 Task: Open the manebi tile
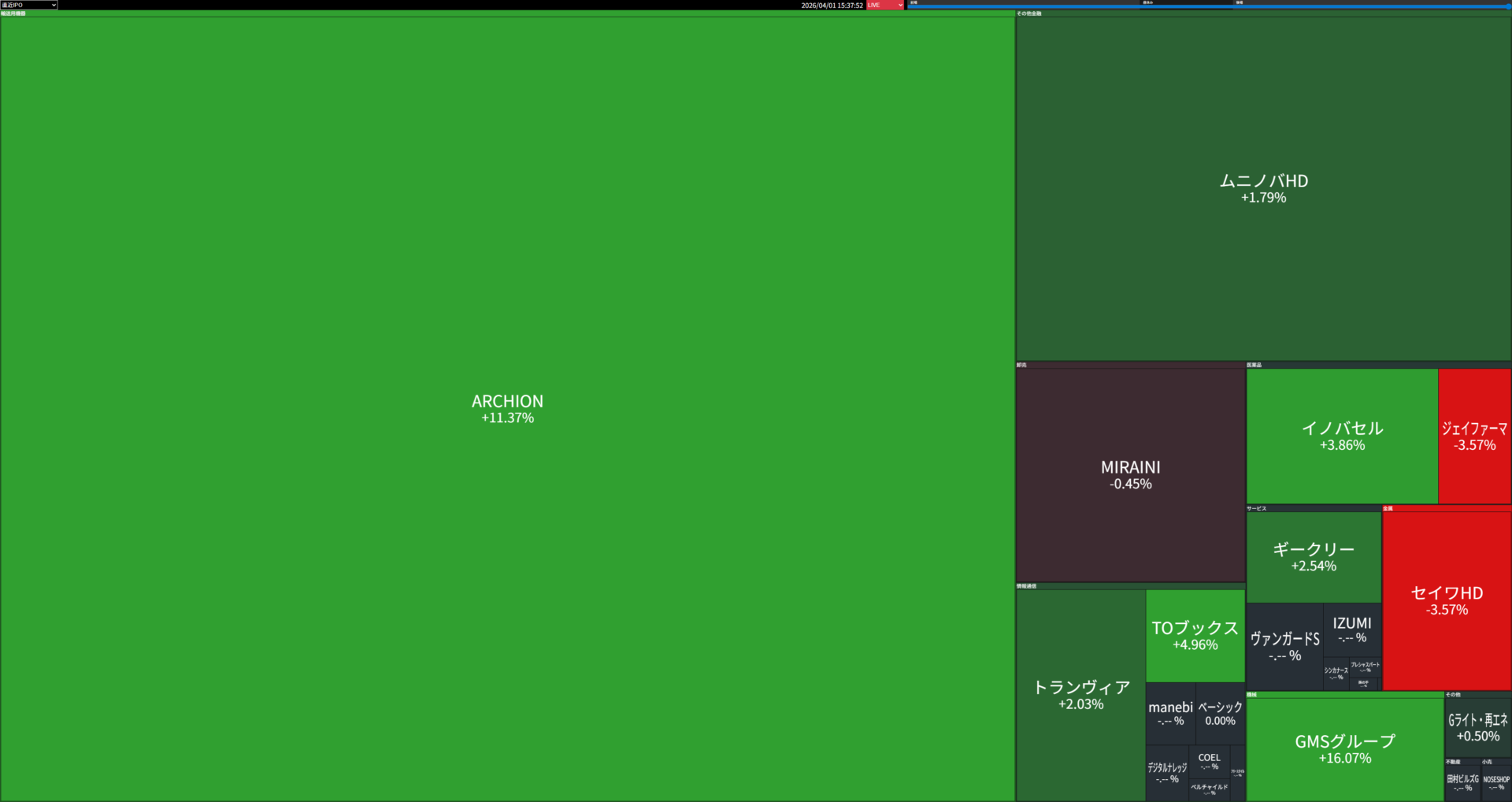tap(1170, 713)
